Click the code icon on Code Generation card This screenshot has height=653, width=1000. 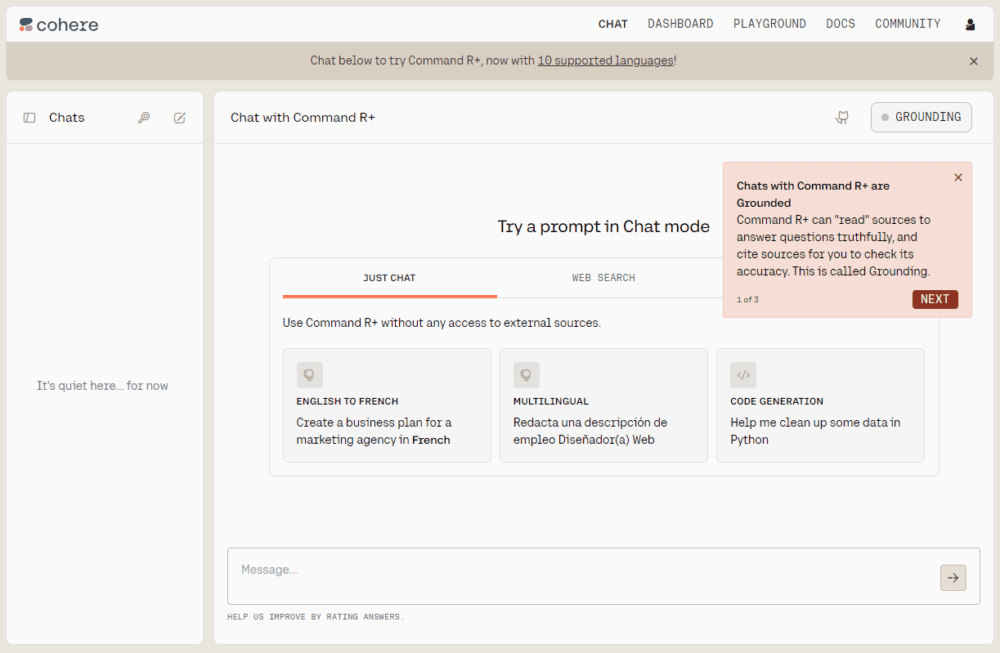[x=743, y=375]
